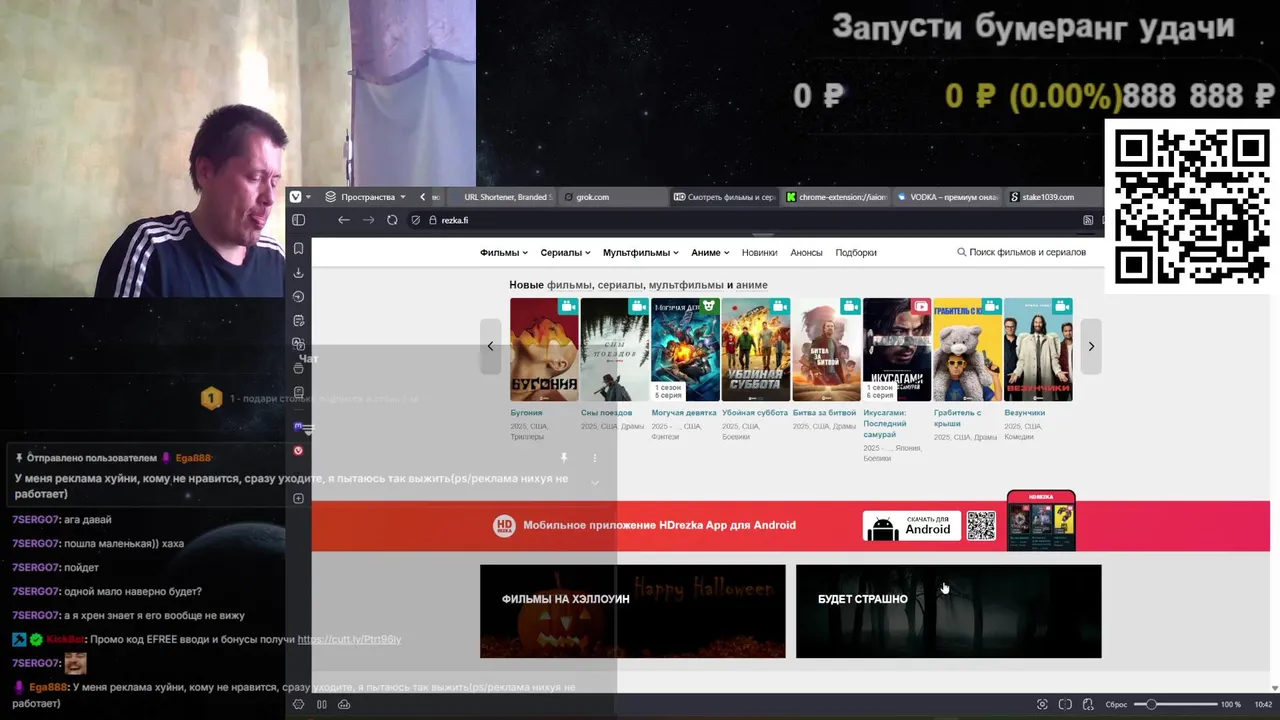Open tracker blocker shield icon
Image resolution: width=1280 pixels, height=720 pixels.
click(x=416, y=220)
